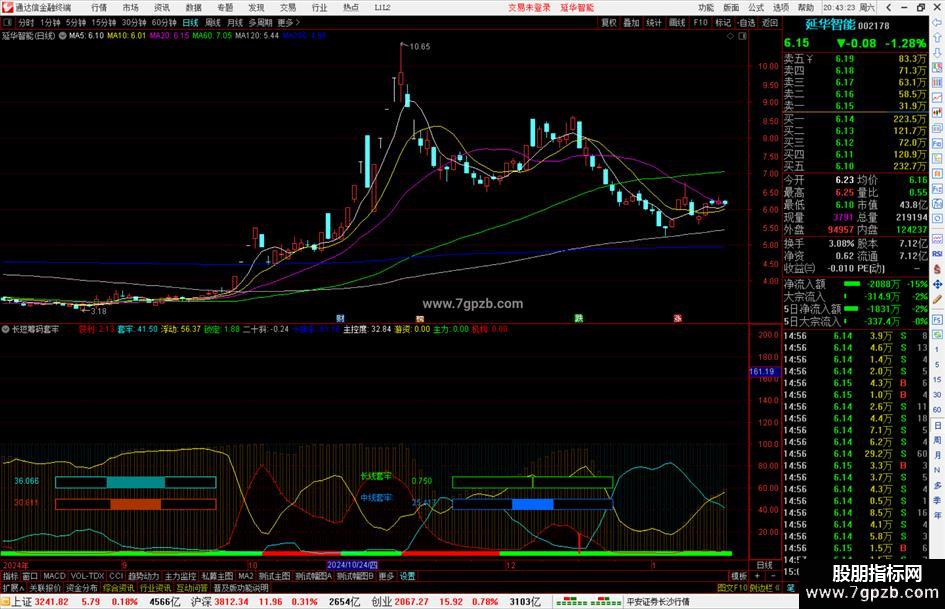
Task: Open the 多周期 view
Action: click(x=261, y=23)
